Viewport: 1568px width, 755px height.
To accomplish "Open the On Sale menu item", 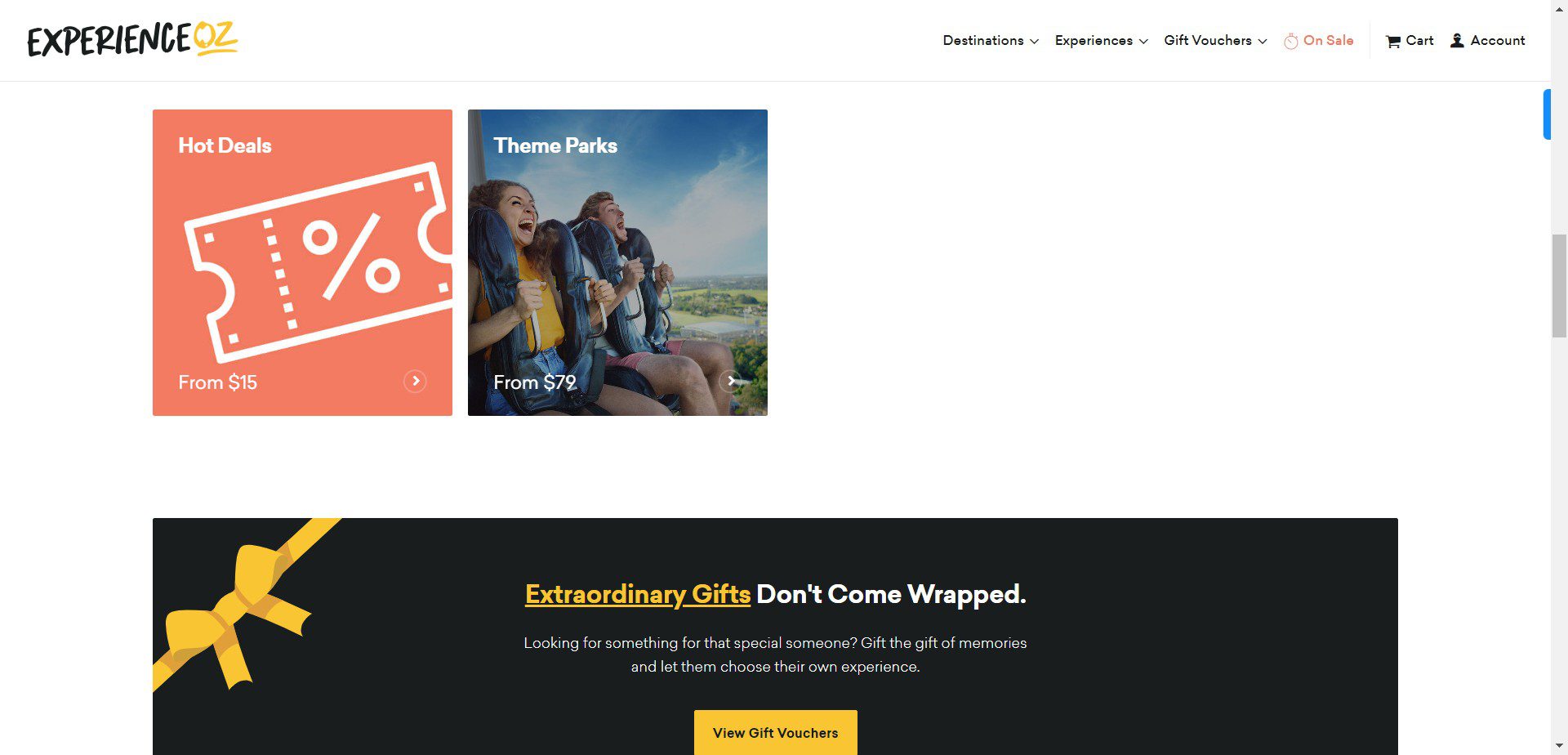I will (1328, 40).
